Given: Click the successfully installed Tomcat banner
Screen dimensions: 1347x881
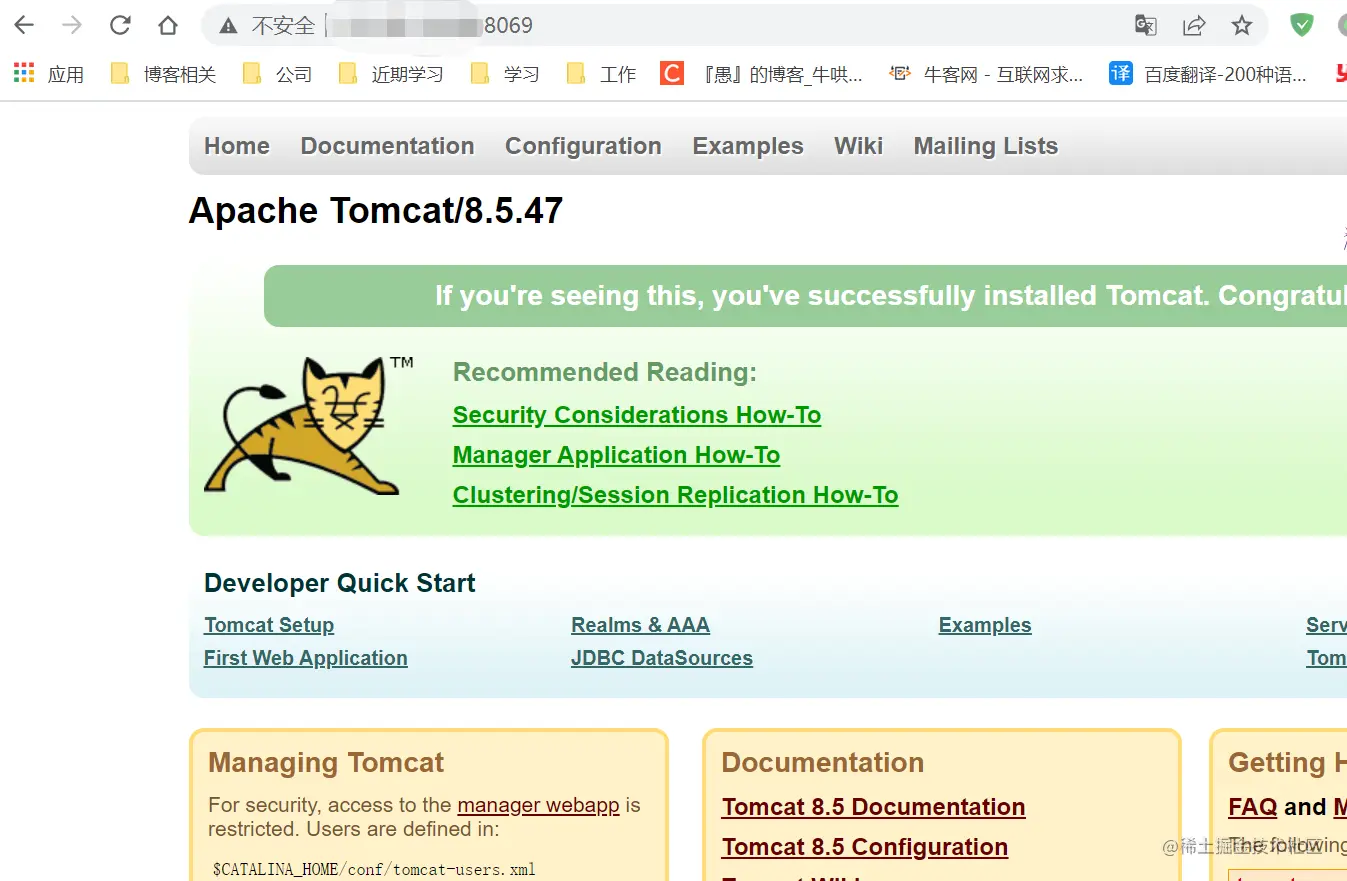Looking at the screenshot, I should coord(805,296).
